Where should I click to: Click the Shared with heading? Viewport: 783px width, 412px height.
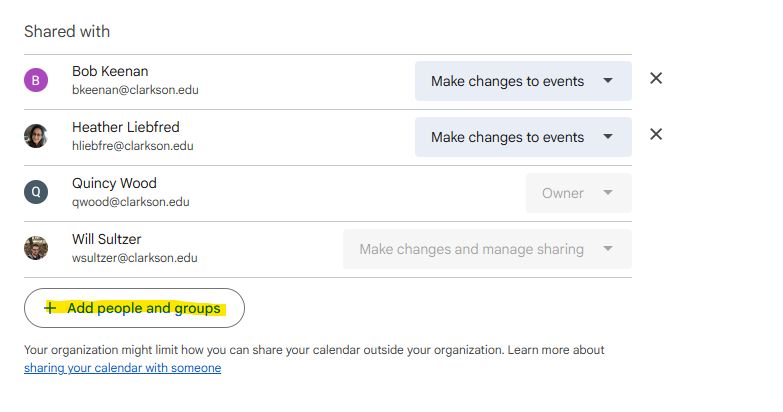(x=67, y=31)
